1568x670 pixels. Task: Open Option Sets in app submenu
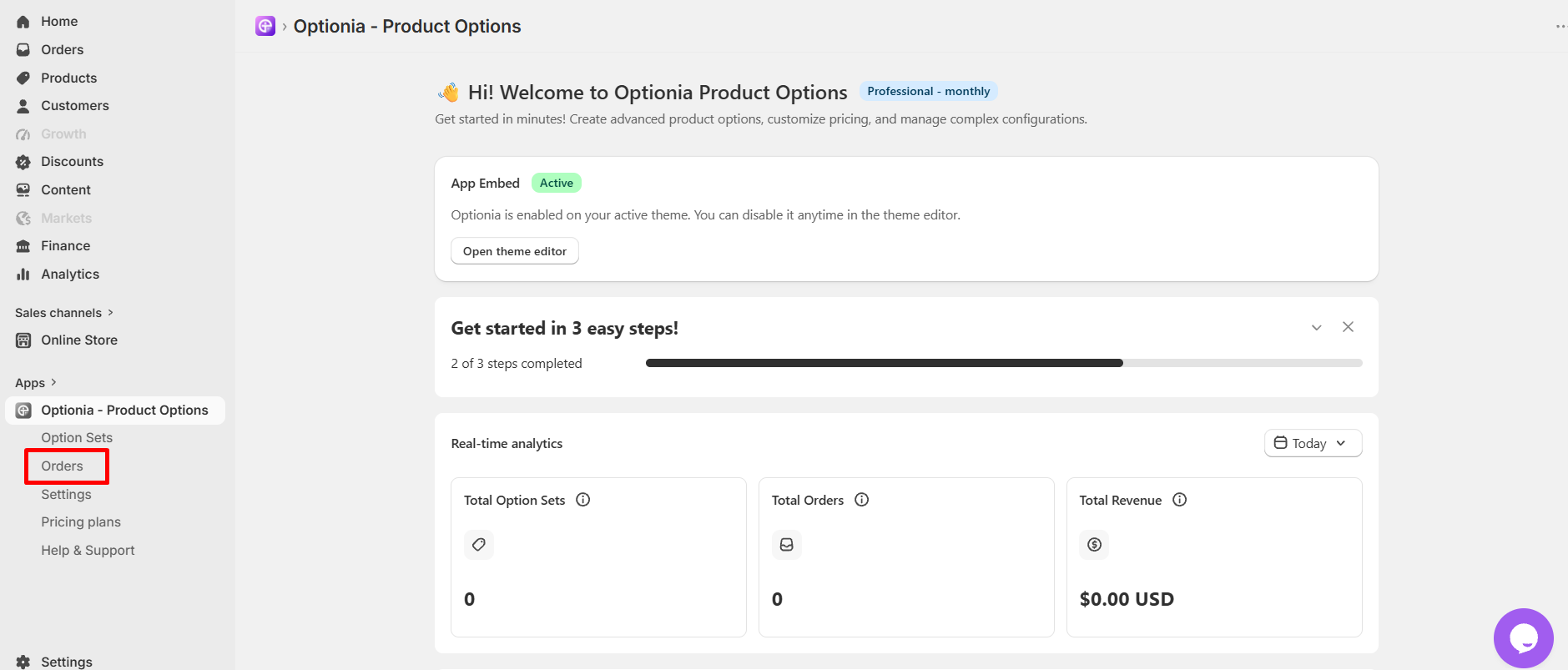coord(77,438)
